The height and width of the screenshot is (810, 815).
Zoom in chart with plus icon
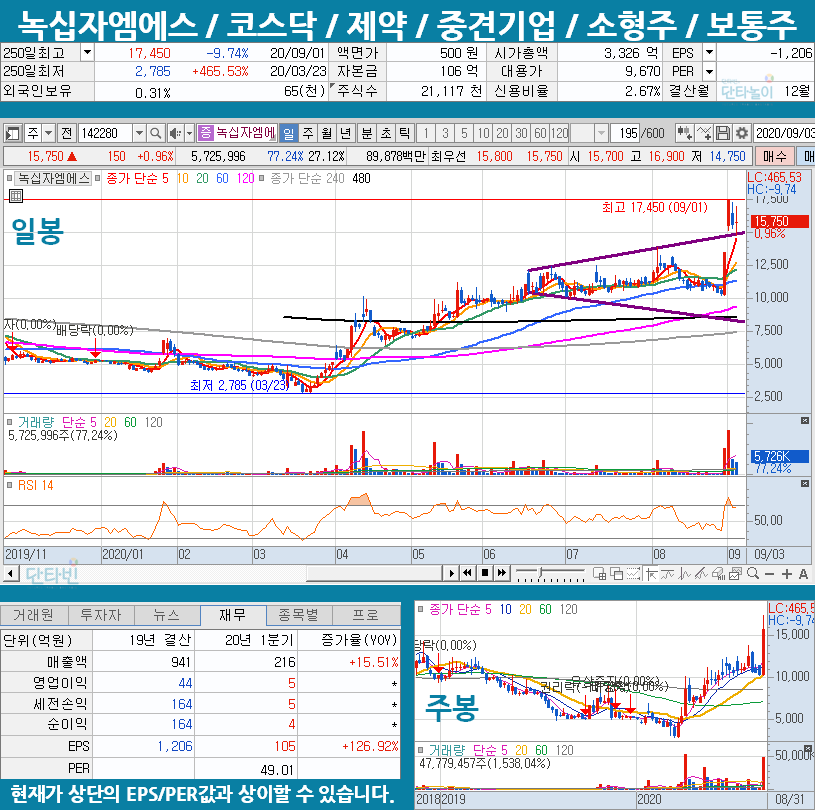(786, 574)
